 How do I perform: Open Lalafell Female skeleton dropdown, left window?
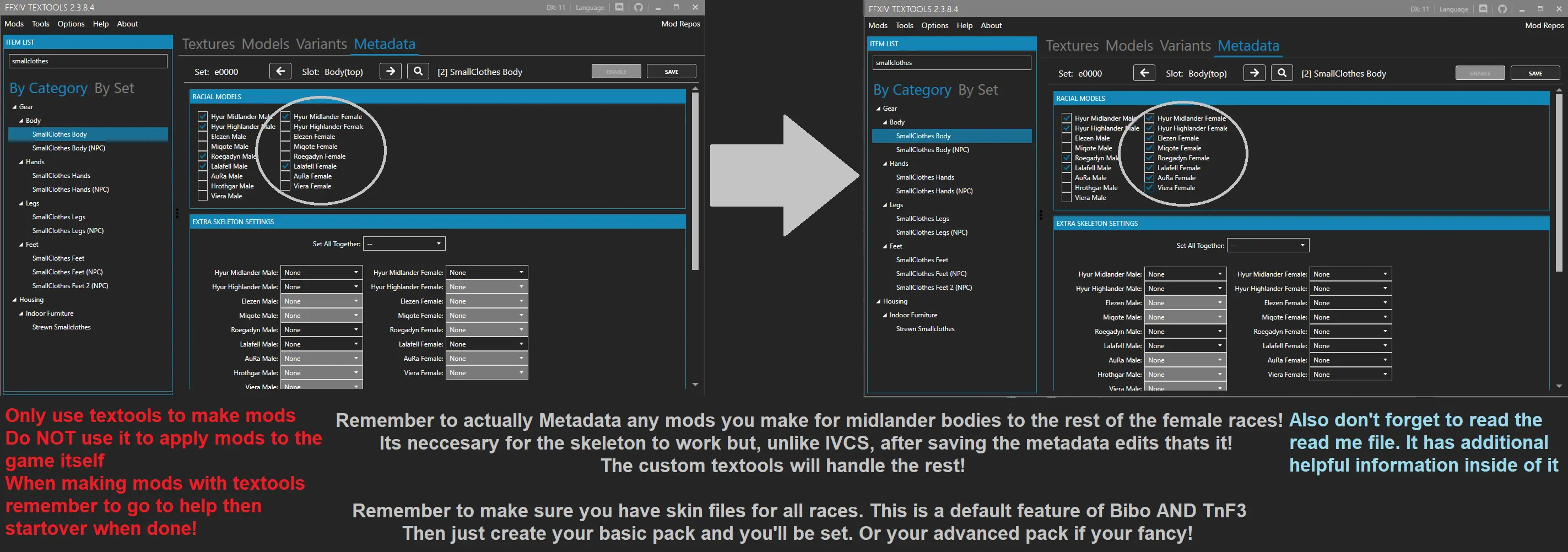487,344
